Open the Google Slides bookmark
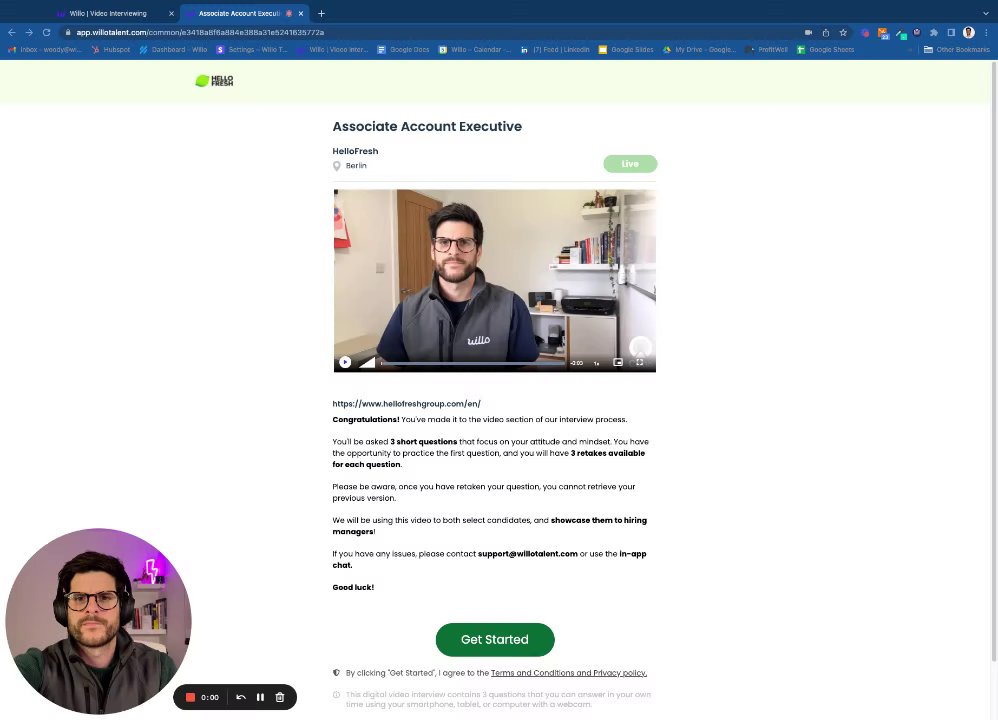 626,50
